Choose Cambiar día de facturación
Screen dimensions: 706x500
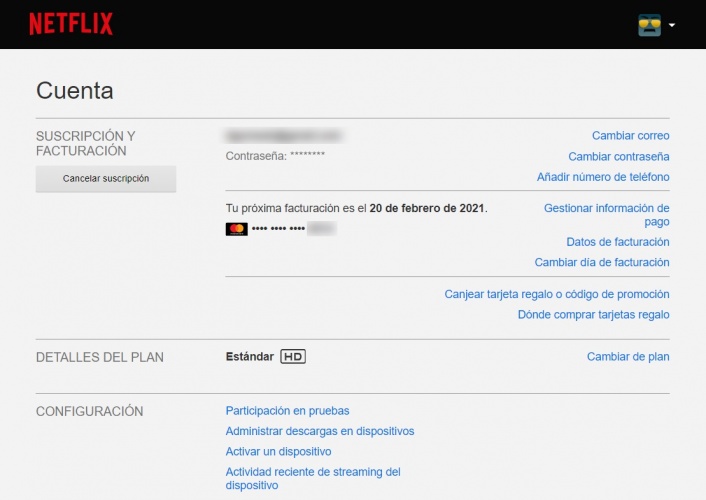click(602, 262)
